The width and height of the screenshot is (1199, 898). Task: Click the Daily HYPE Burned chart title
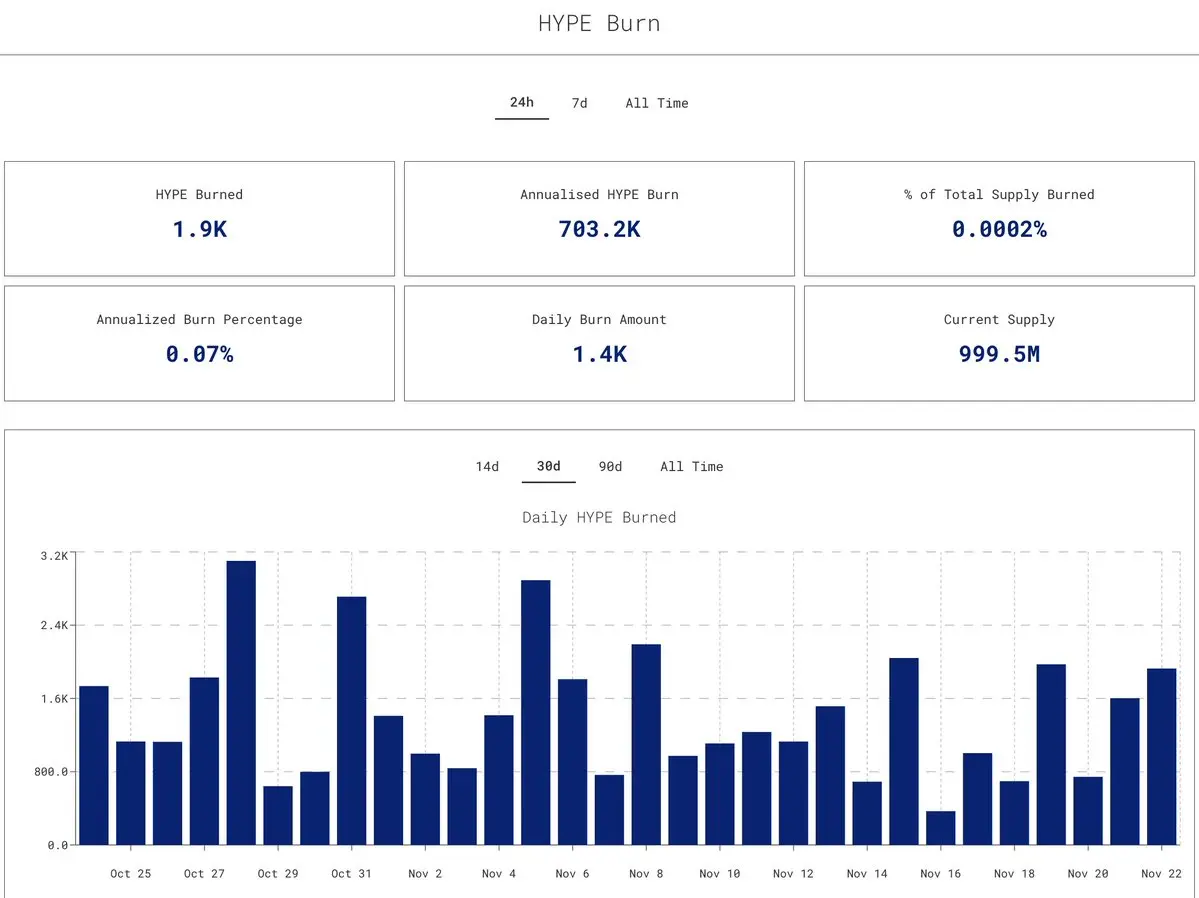click(600, 518)
